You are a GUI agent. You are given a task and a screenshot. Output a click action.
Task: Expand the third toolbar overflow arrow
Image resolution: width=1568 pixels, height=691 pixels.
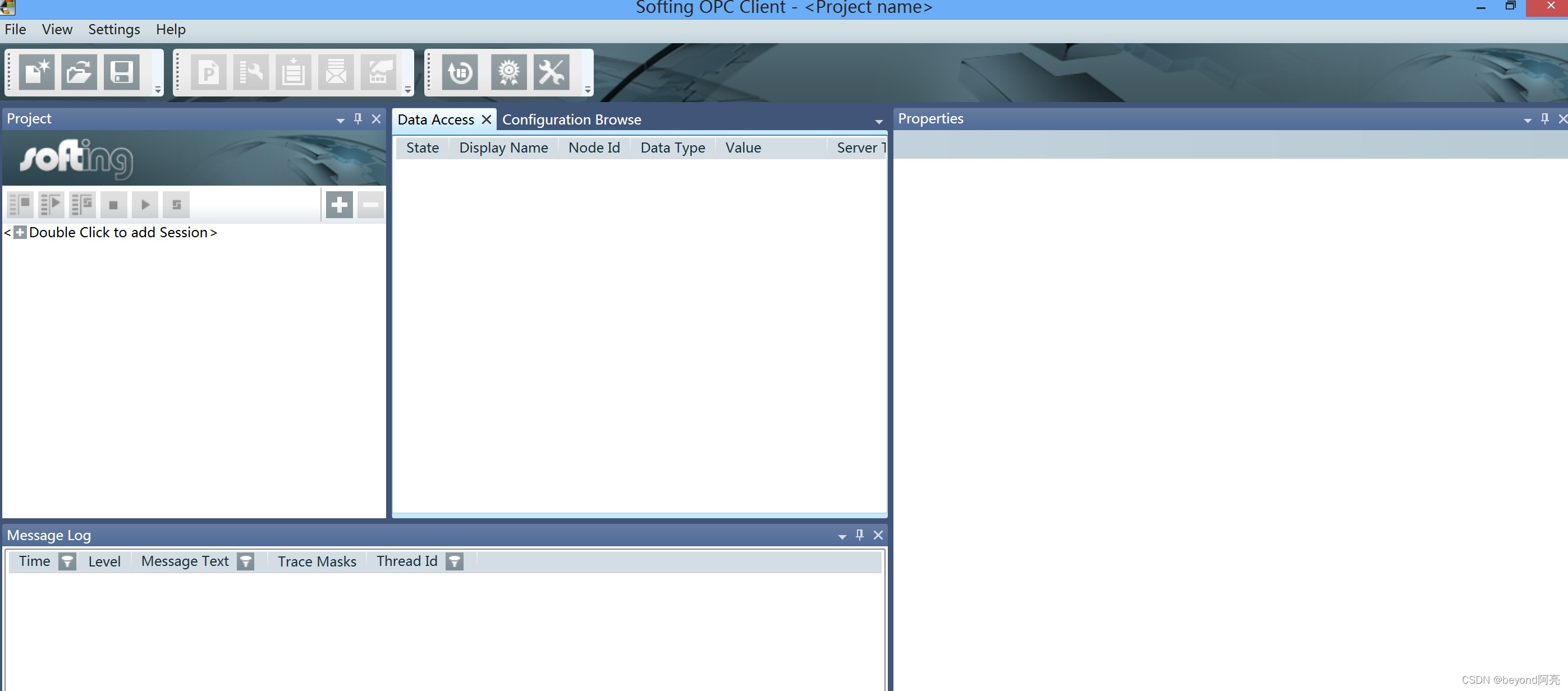tap(588, 89)
